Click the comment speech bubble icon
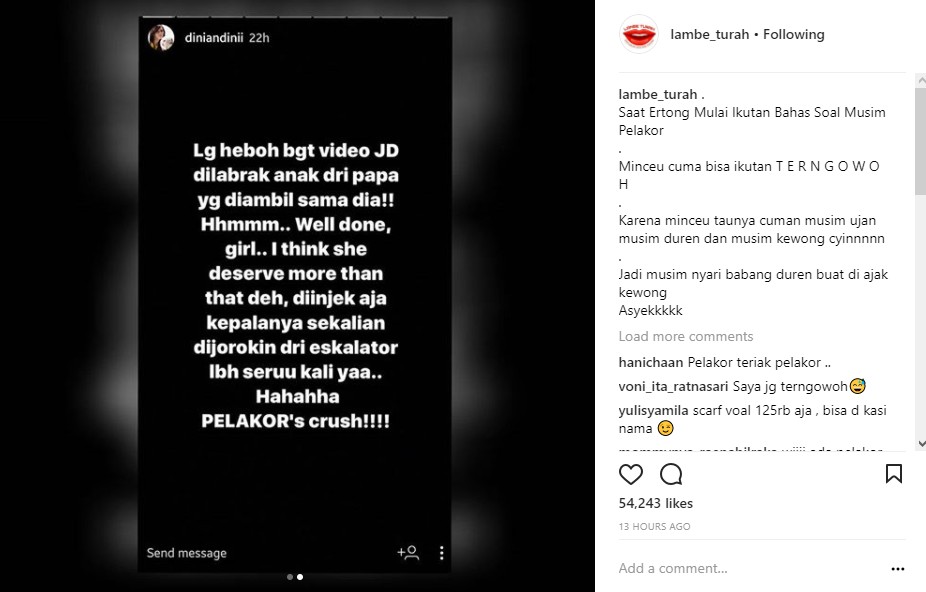Viewport: 926px width, 592px height. click(671, 474)
